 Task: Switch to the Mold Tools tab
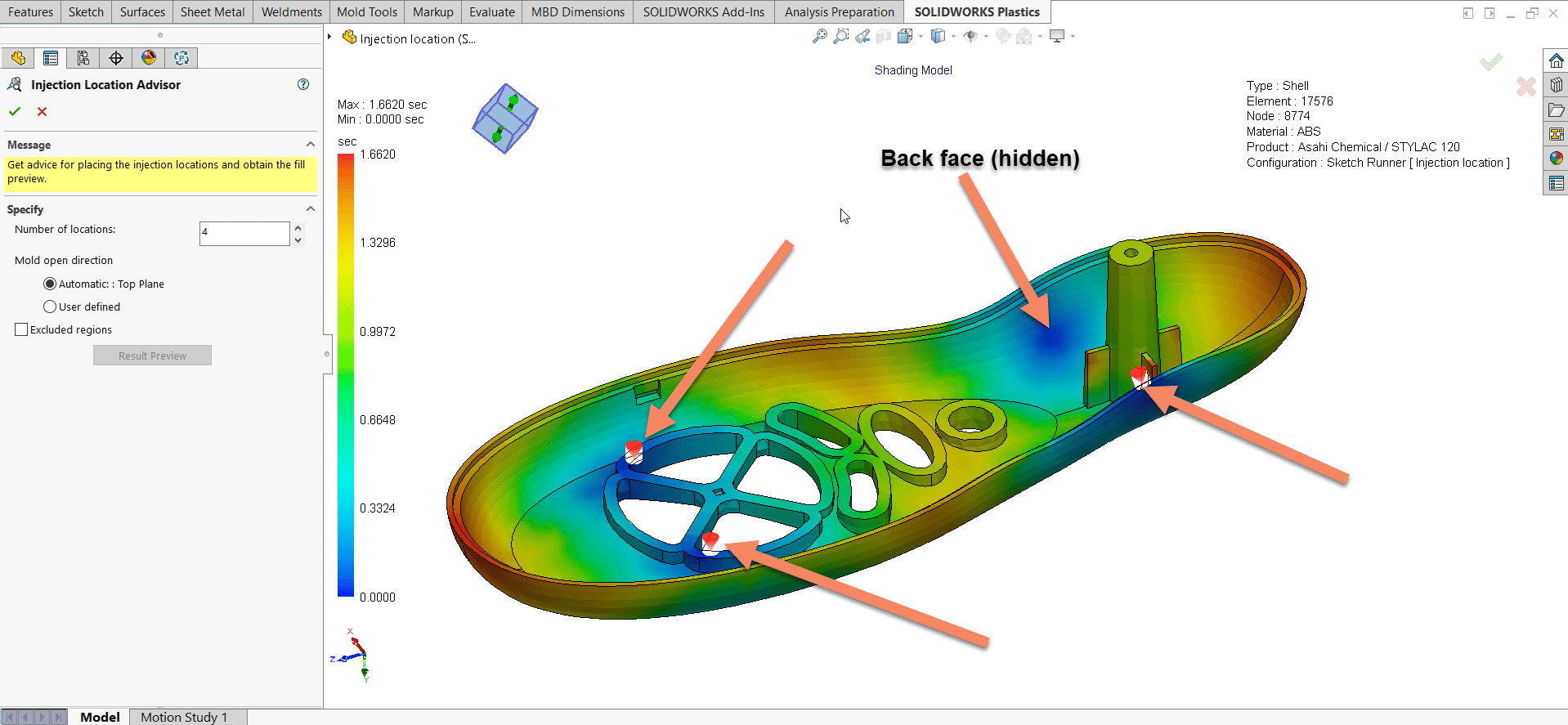[x=366, y=12]
